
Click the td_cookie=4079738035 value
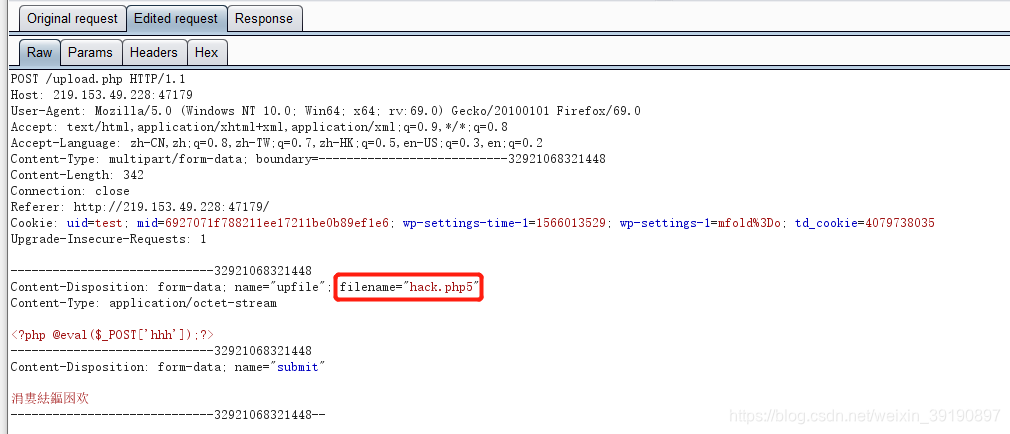[864, 223]
